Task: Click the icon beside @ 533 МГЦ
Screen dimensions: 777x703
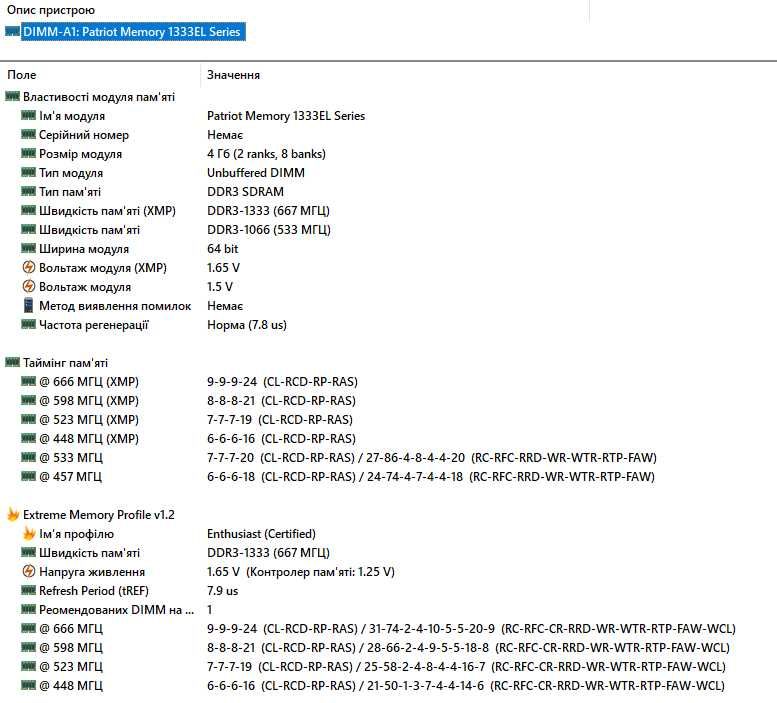Action: [28, 457]
